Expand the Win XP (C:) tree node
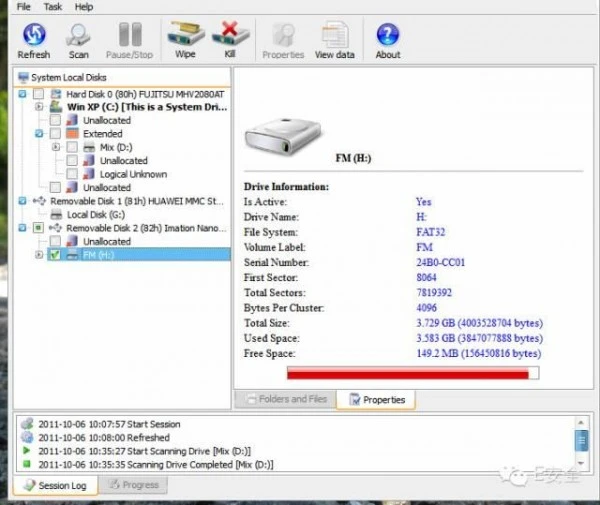 pos(39,107)
